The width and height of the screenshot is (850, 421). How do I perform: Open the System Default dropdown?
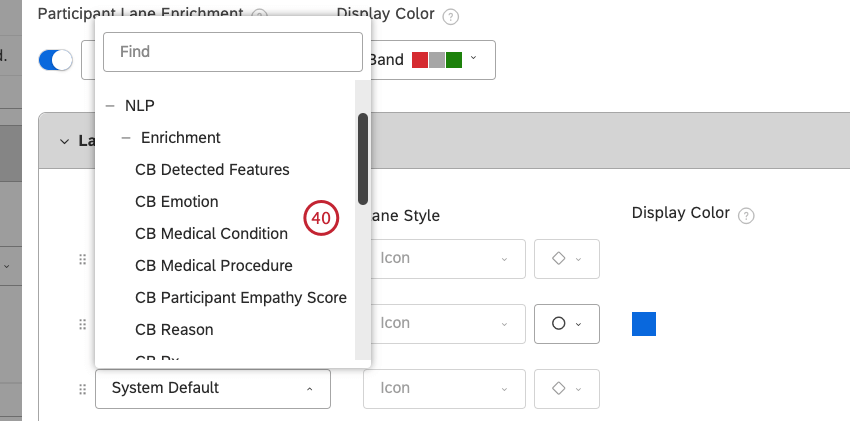pos(212,388)
